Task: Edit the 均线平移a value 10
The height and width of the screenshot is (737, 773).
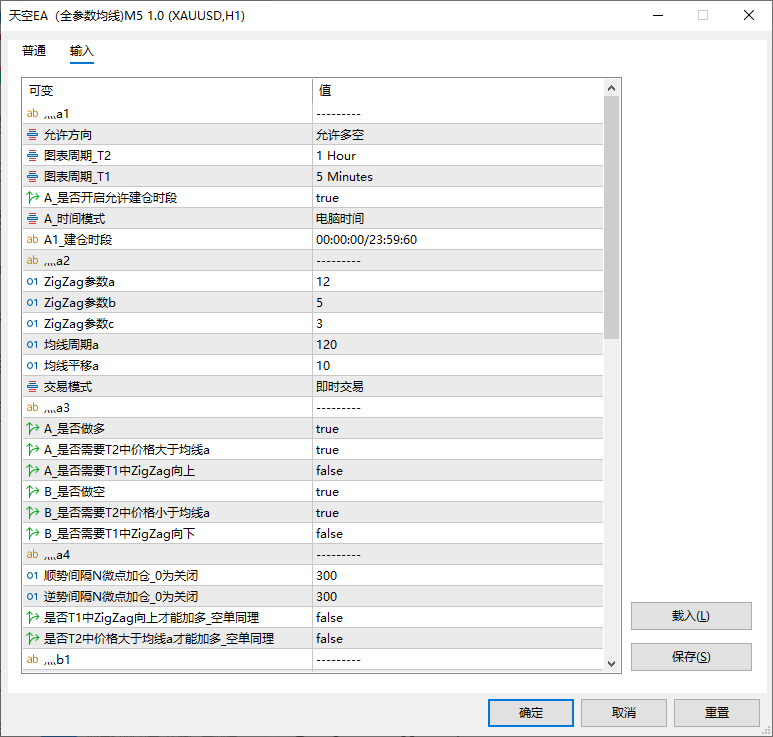Action: tap(457, 365)
